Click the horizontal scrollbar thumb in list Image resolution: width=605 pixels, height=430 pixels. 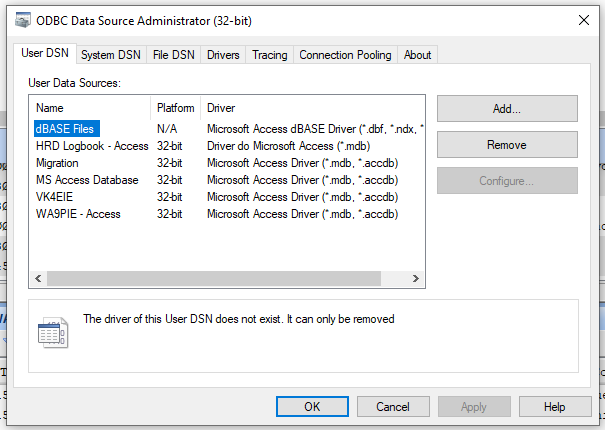point(214,278)
